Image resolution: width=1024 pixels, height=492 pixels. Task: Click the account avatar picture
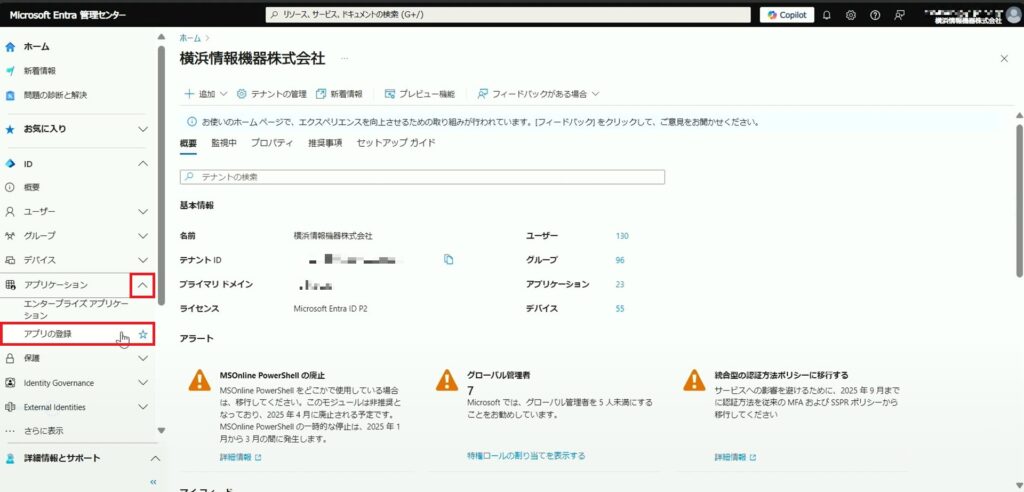1013,15
